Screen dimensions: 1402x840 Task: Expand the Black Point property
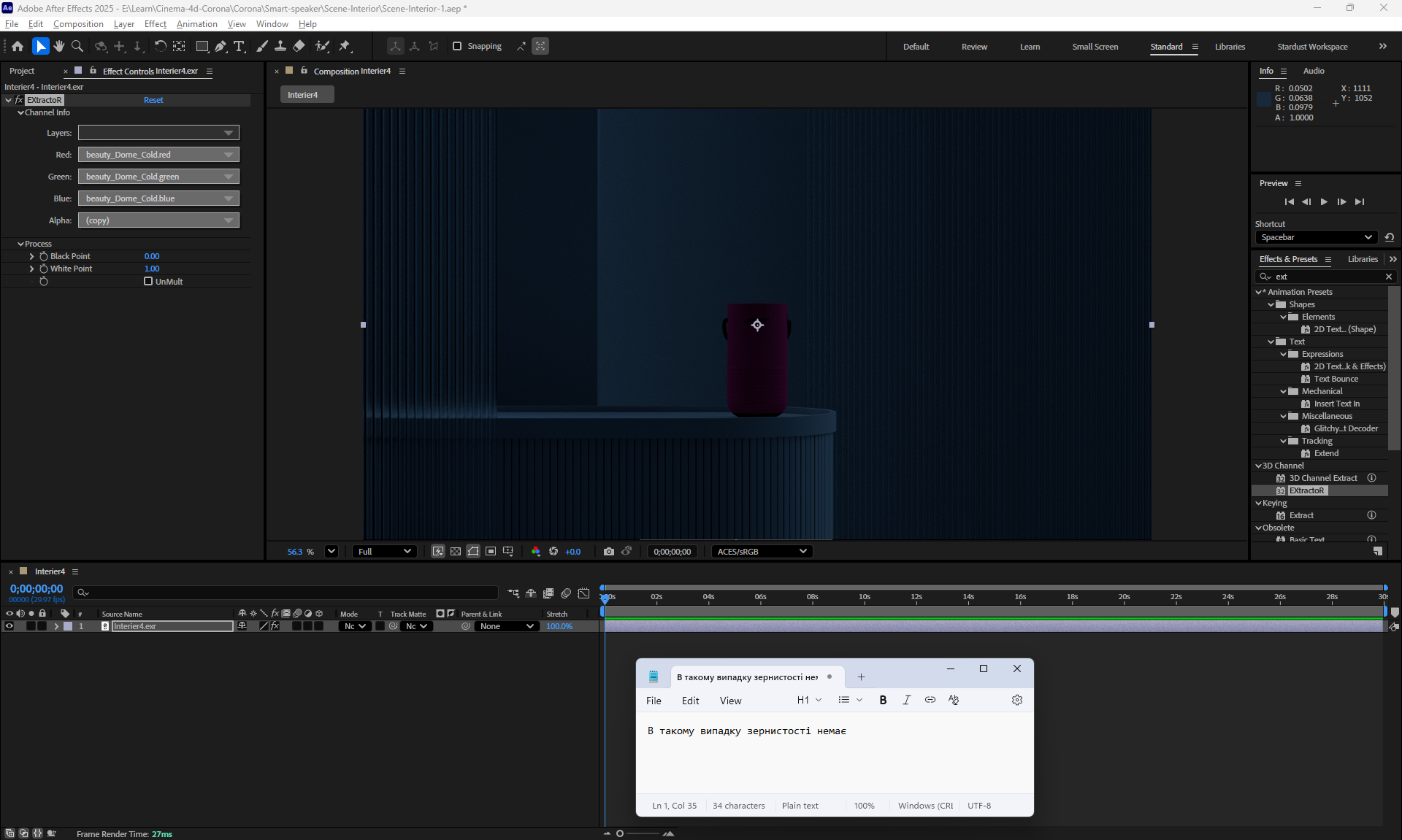click(x=31, y=256)
